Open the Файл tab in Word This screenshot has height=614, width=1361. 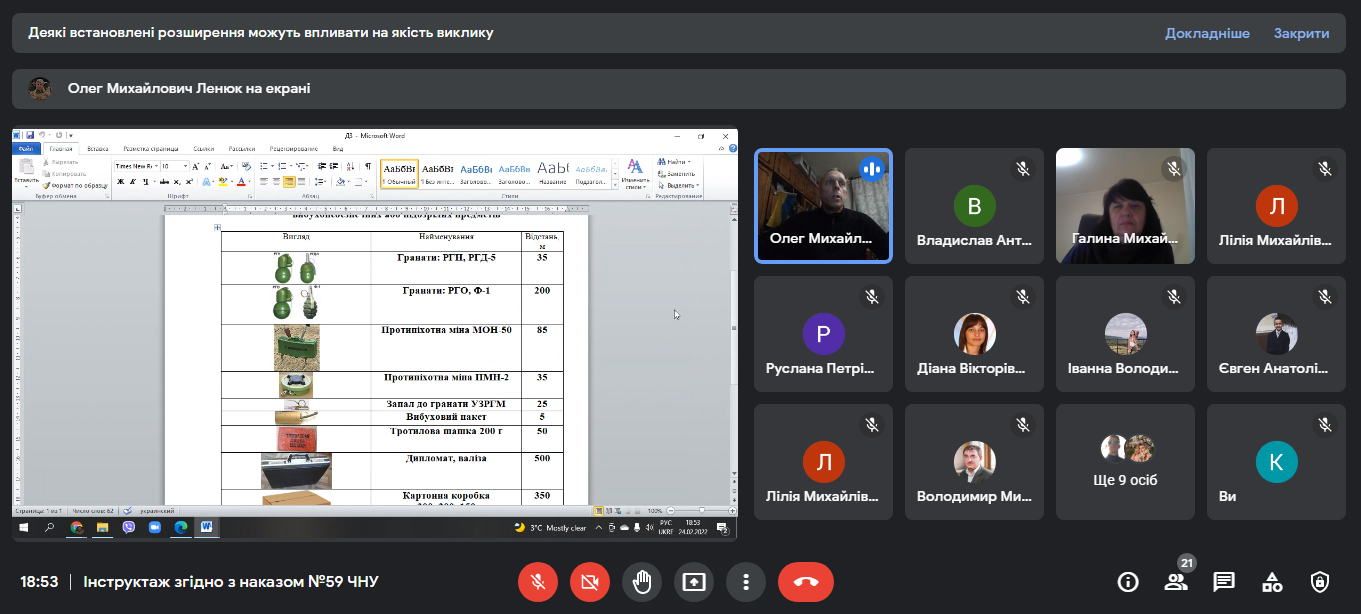tap(26, 148)
